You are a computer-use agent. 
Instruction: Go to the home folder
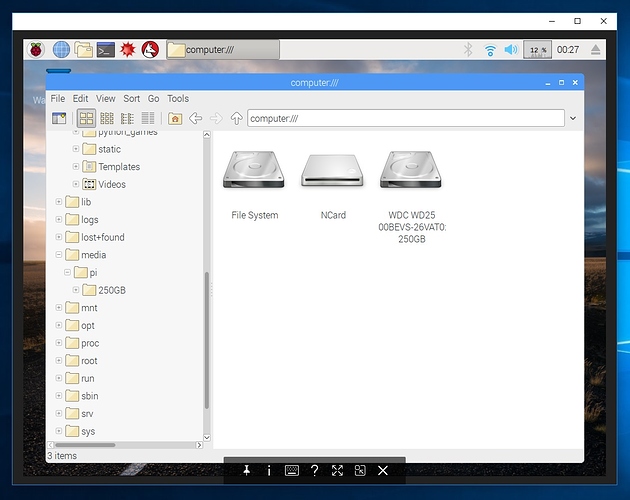tap(175, 119)
